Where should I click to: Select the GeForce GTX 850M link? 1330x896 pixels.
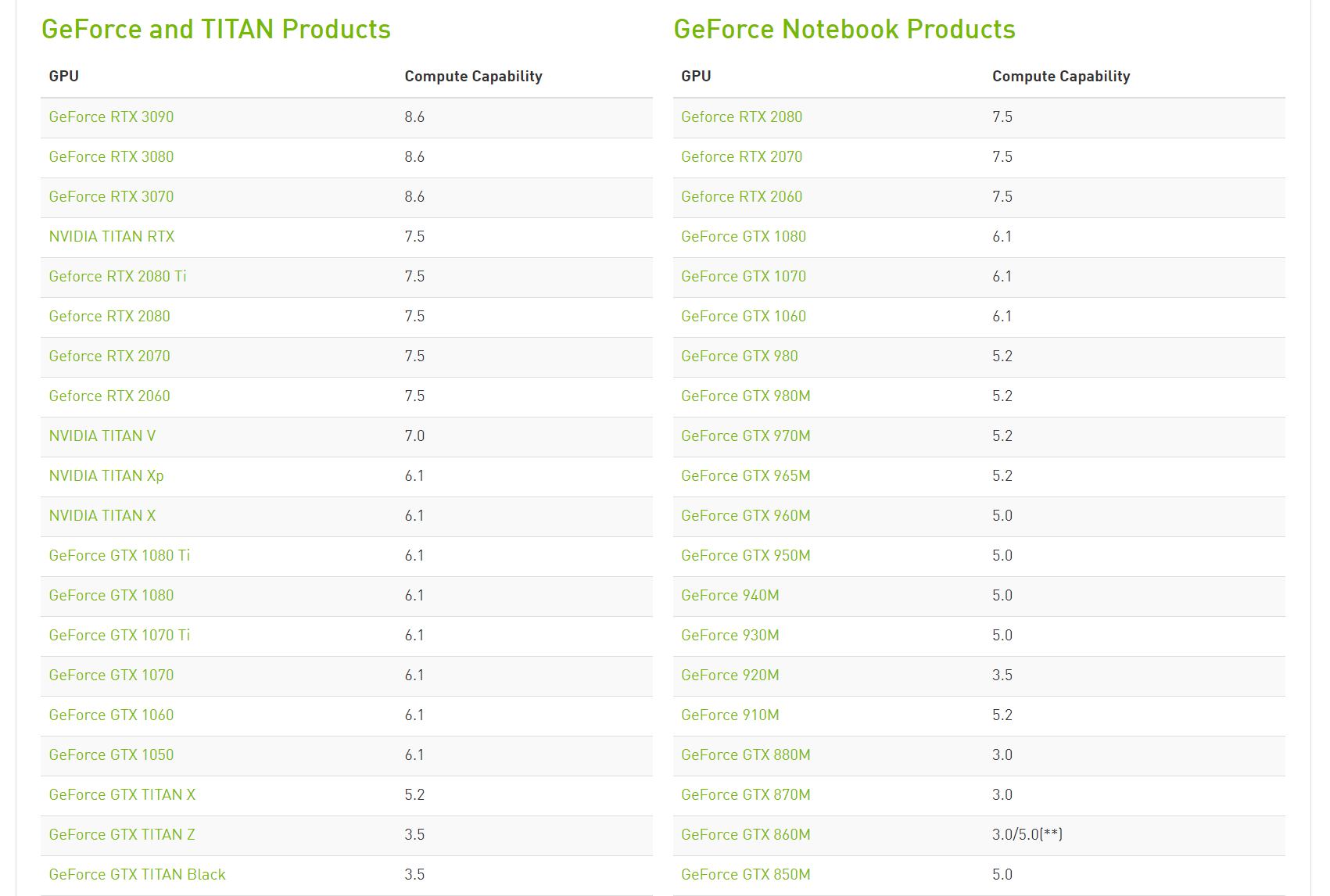click(746, 875)
